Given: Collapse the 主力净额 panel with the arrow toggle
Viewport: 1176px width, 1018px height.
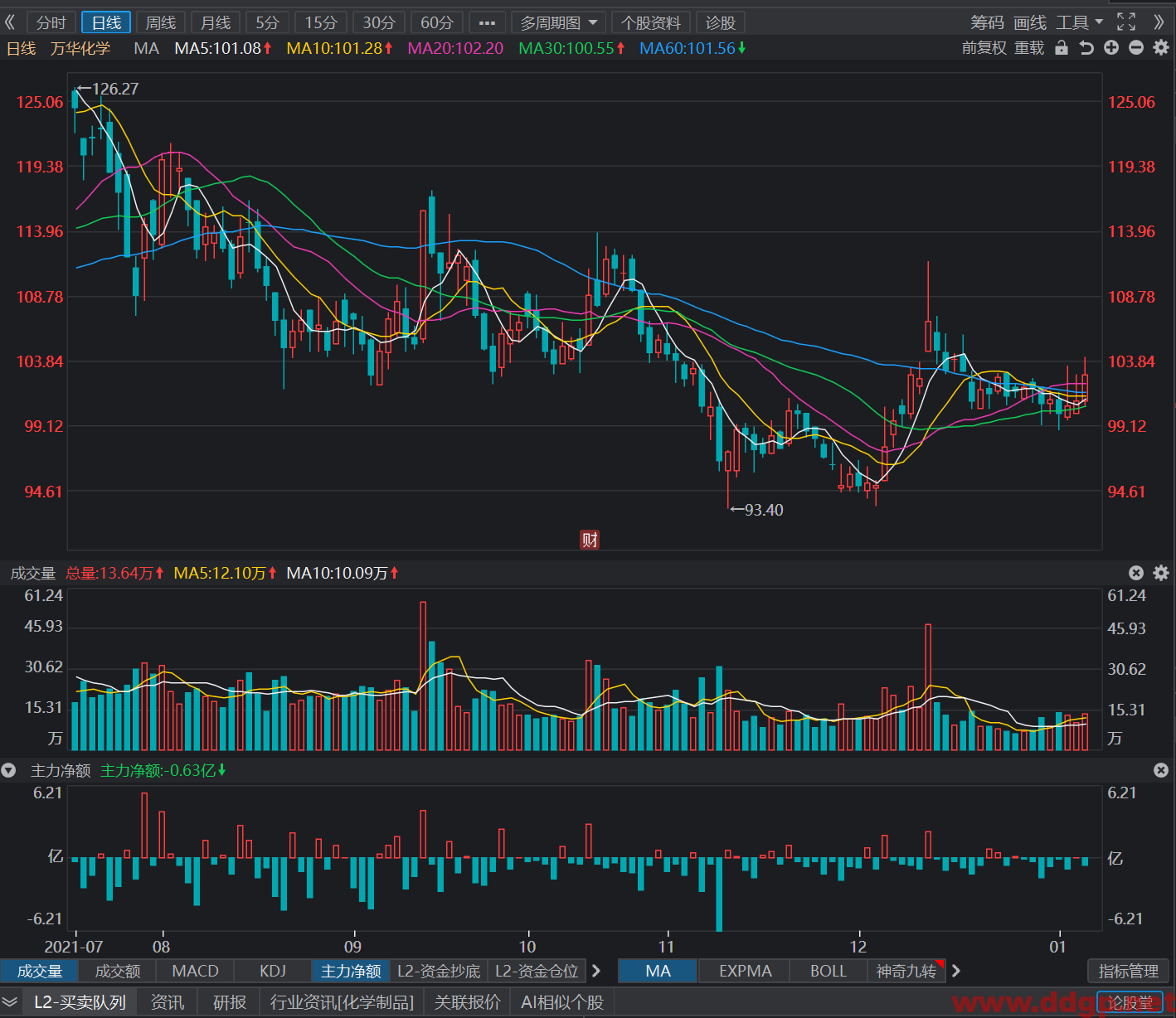Looking at the screenshot, I should click(x=9, y=770).
